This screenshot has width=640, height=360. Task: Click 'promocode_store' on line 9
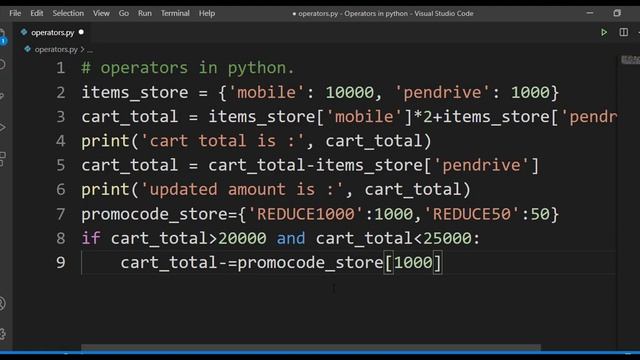click(x=310, y=262)
